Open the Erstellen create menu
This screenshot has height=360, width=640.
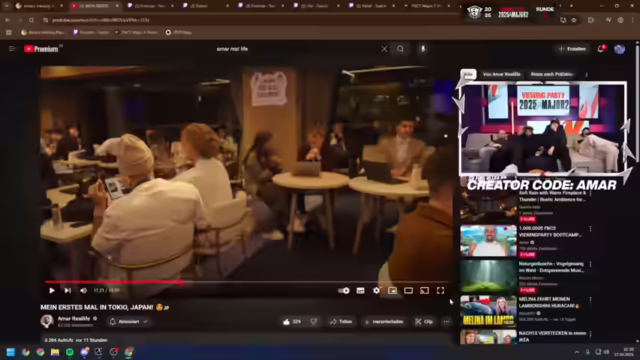[572, 49]
